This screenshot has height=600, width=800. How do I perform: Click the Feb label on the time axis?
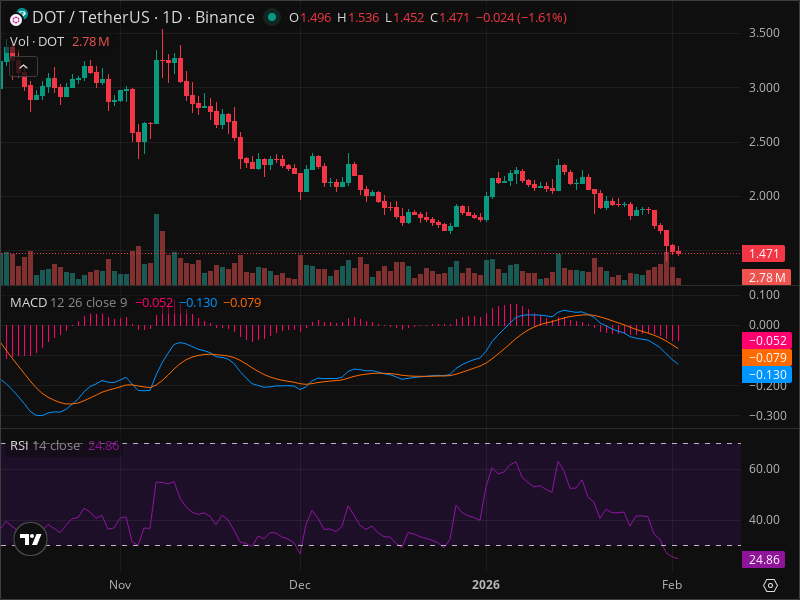672,585
